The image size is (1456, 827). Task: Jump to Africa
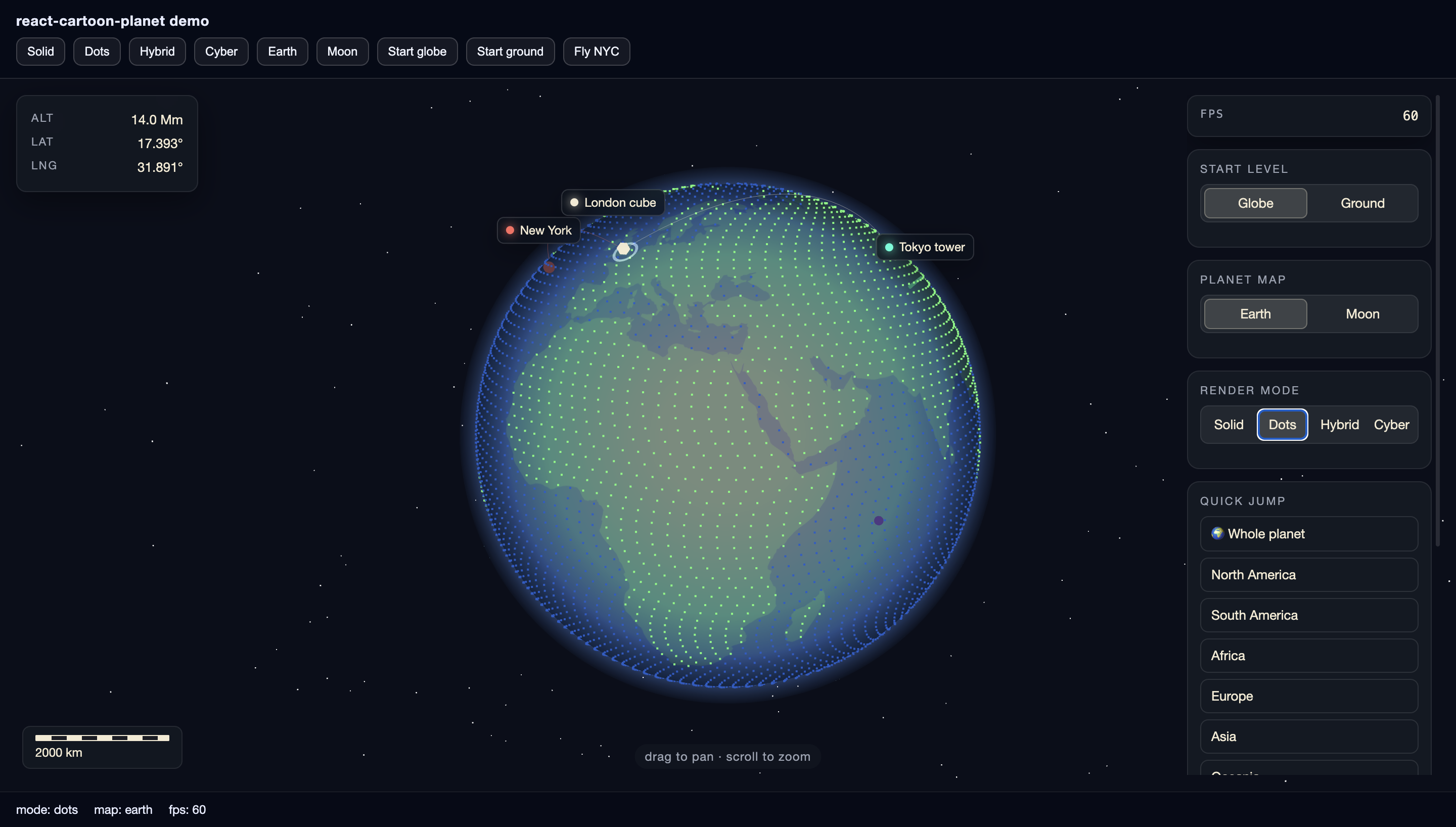click(x=1309, y=656)
